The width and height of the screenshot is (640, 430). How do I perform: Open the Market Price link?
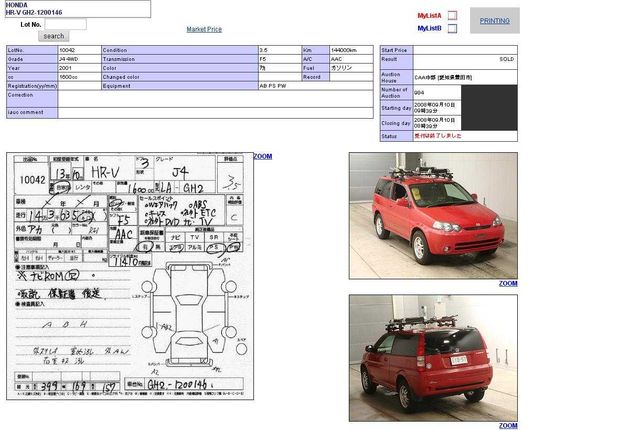204,29
